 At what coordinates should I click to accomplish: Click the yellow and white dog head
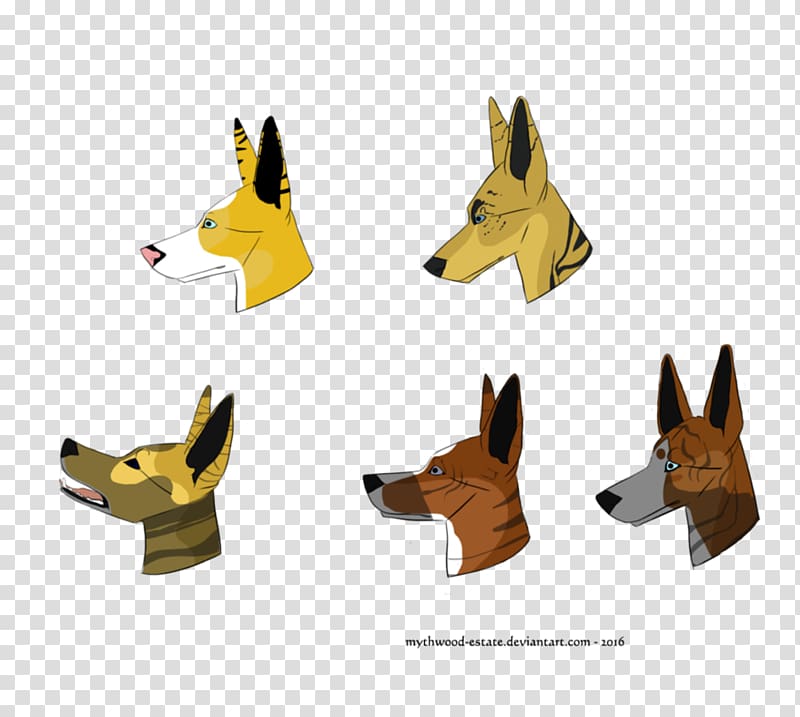pyautogui.click(x=229, y=214)
